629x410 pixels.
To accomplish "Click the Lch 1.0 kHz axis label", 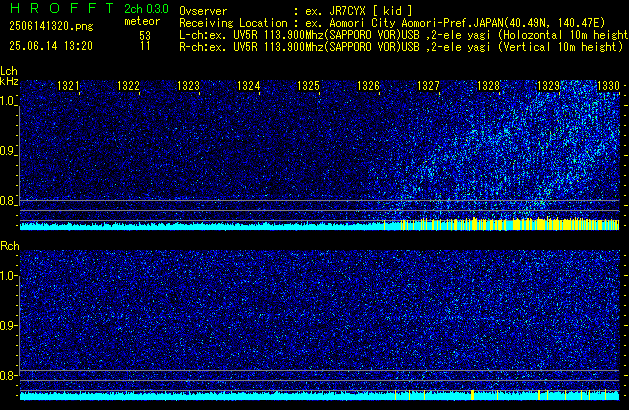I will coord(8,101).
